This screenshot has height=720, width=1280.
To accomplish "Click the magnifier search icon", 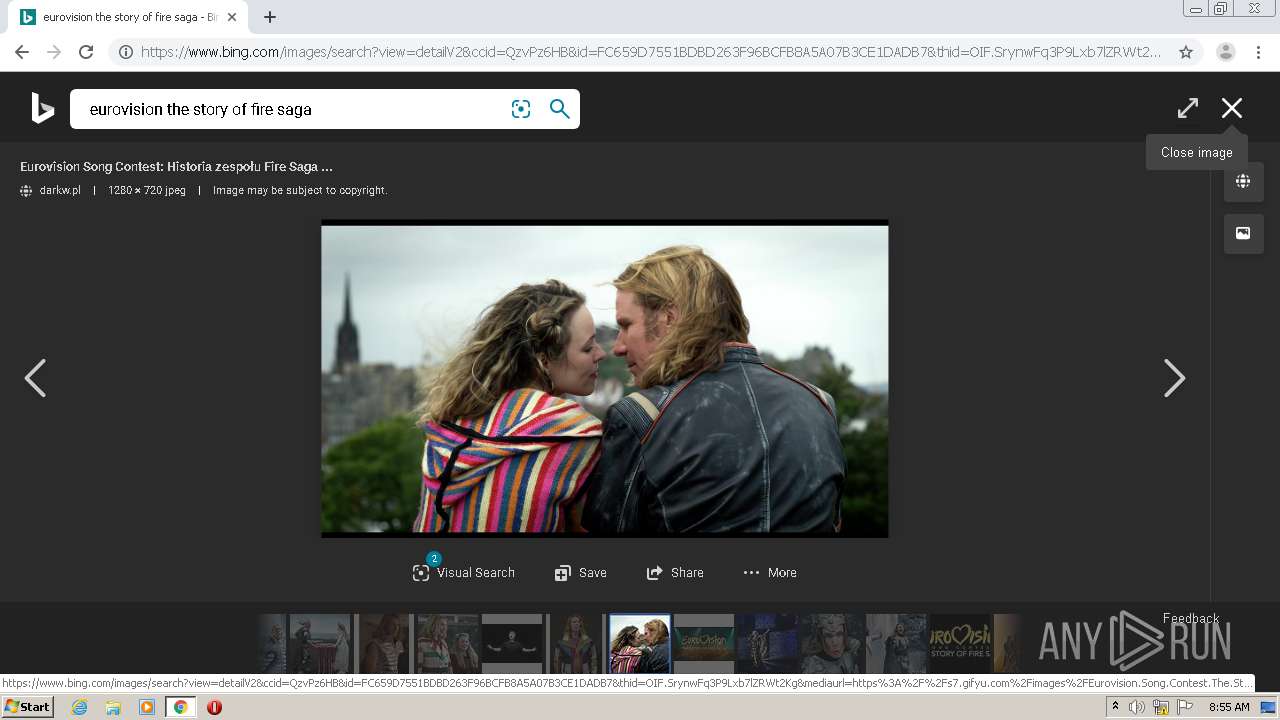I will click(560, 109).
